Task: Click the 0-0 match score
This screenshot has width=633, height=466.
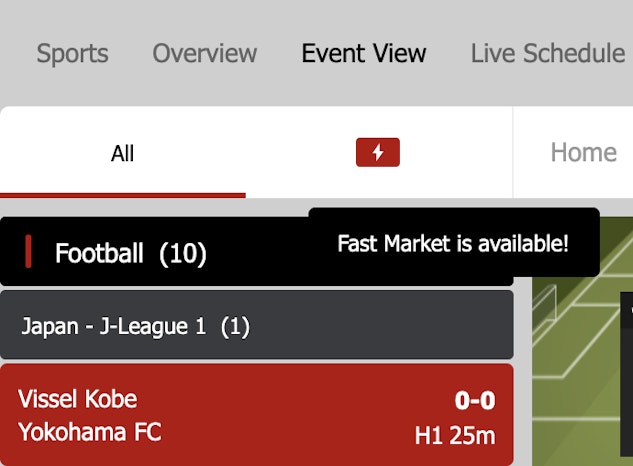Action: (474, 401)
